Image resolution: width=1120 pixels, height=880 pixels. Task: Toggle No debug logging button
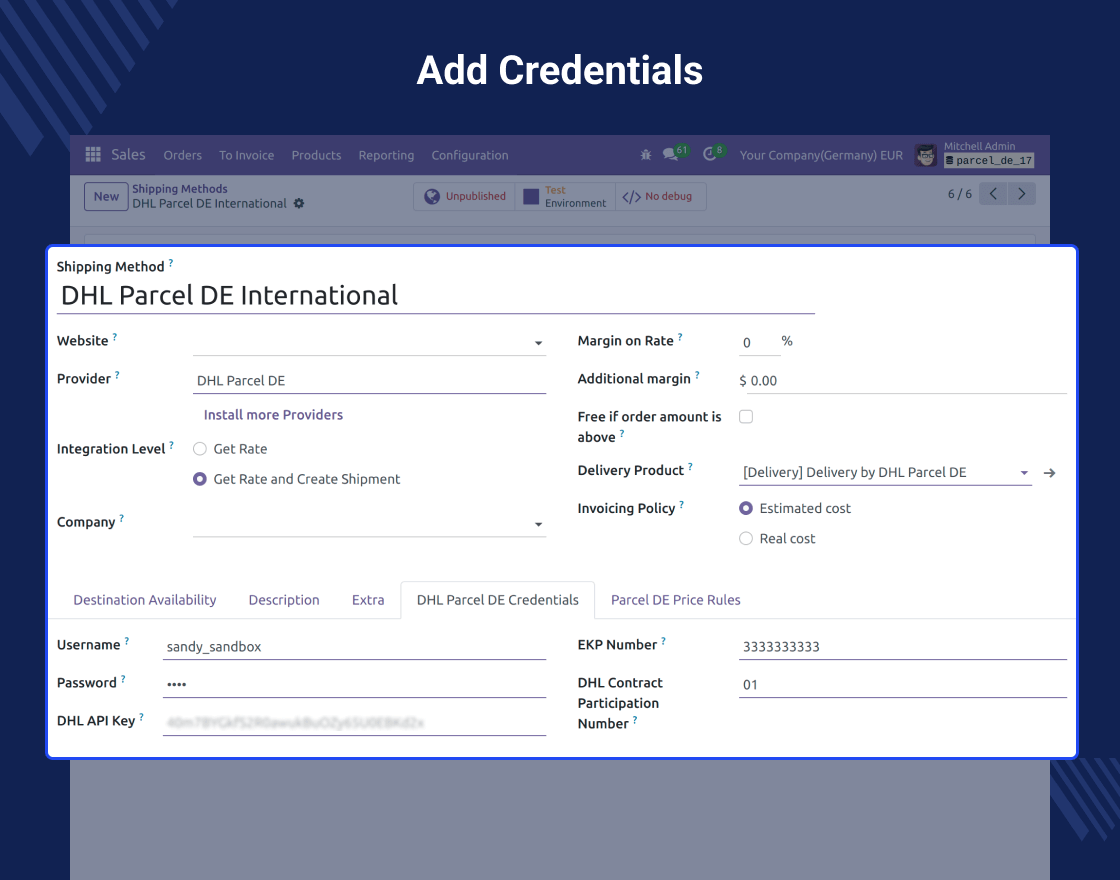pyautogui.click(x=661, y=196)
